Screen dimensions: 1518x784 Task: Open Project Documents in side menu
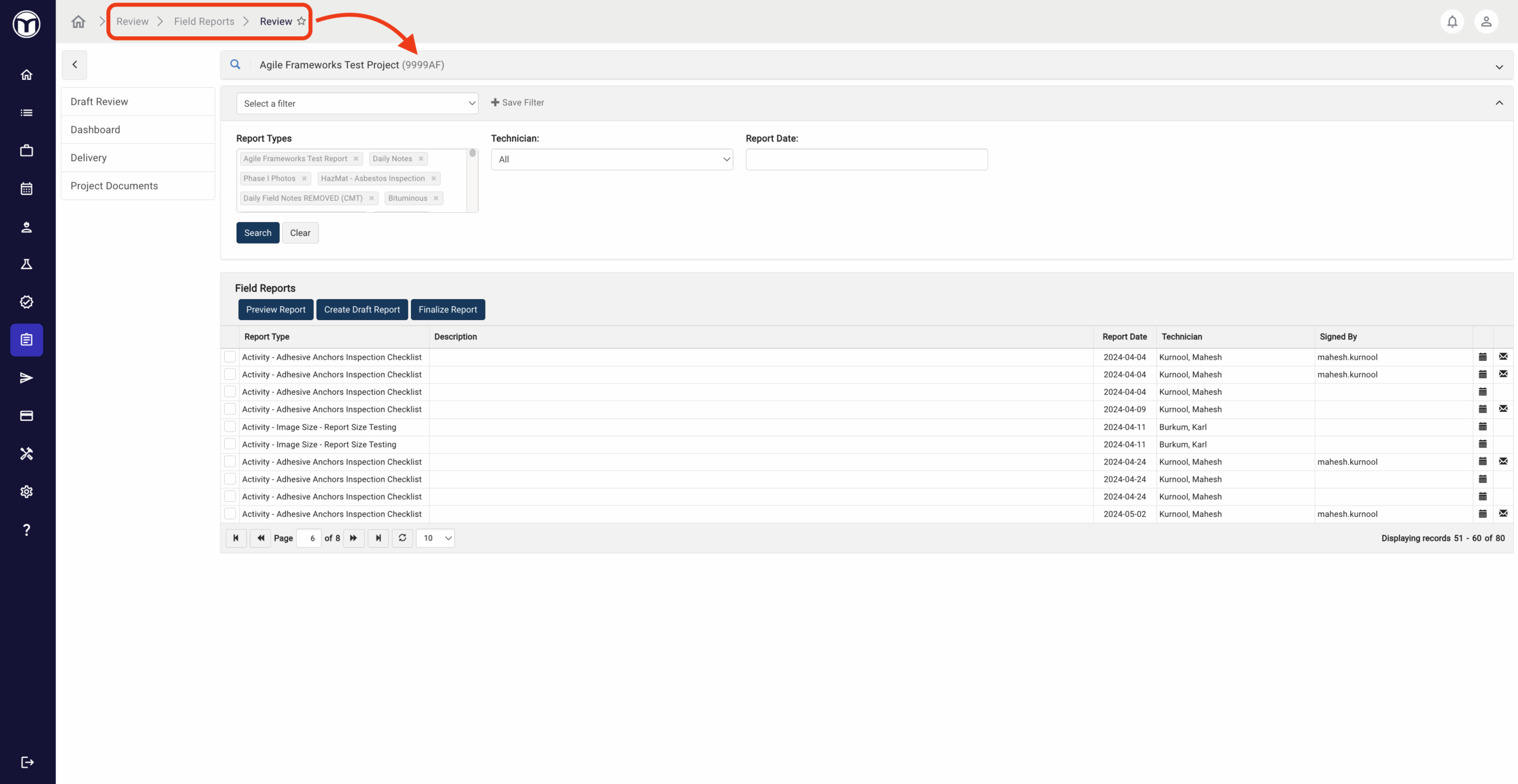[138, 186]
